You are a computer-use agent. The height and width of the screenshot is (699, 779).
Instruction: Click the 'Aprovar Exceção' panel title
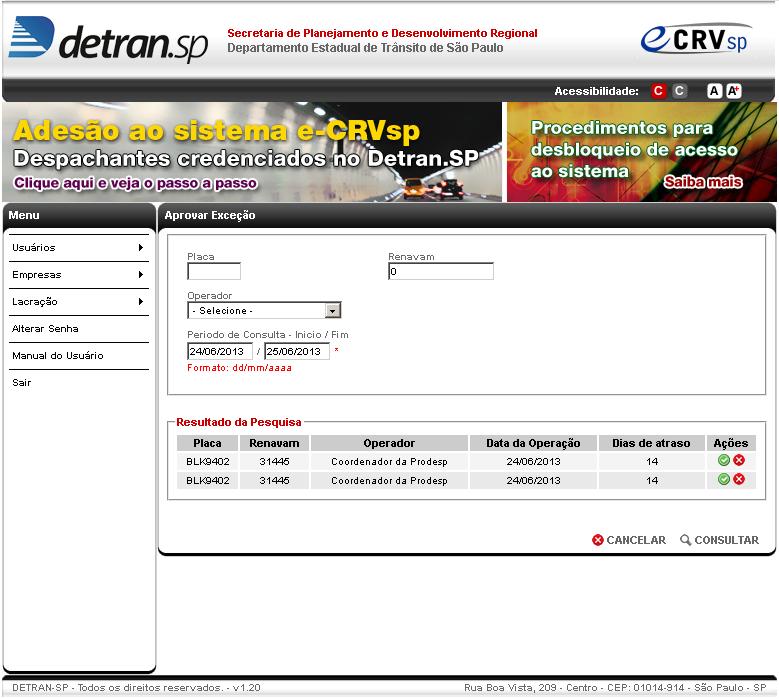tap(210, 215)
